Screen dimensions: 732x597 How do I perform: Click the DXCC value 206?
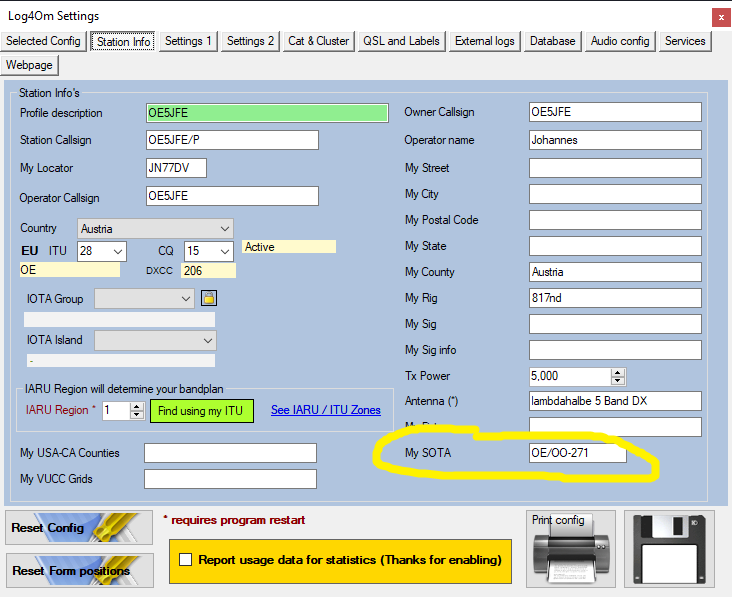coord(208,271)
